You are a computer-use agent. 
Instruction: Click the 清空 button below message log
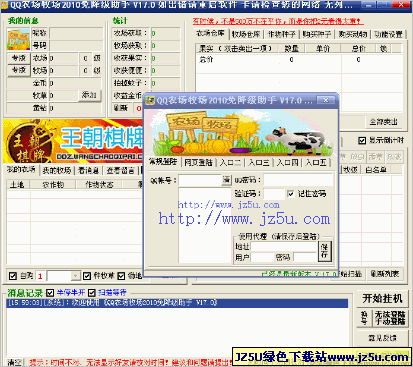14,362
